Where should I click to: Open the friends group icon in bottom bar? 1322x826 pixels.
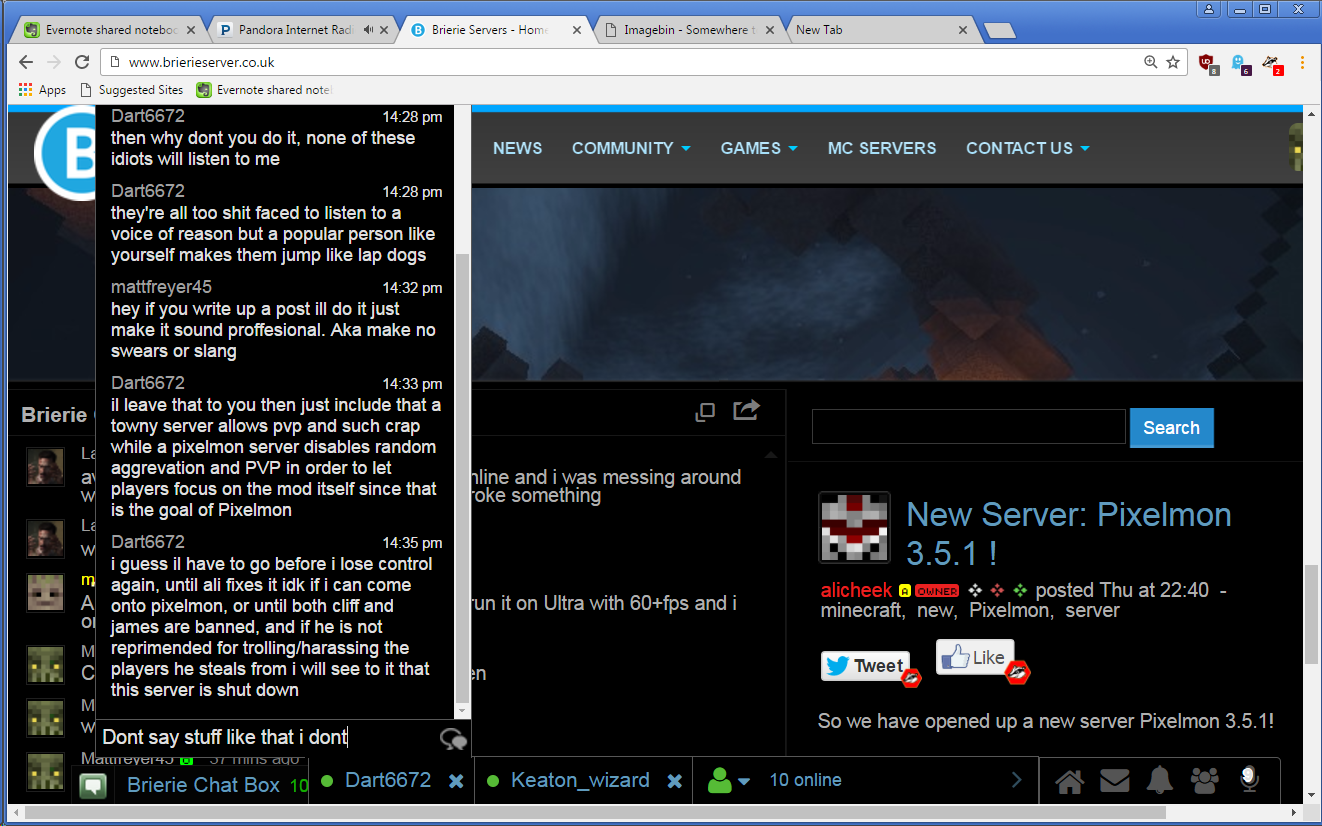pos(1205,780)
